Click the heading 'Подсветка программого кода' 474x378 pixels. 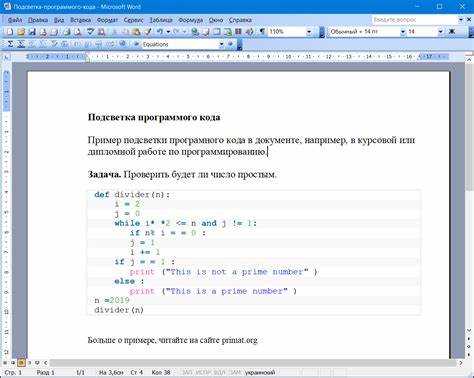pos(154,117)
